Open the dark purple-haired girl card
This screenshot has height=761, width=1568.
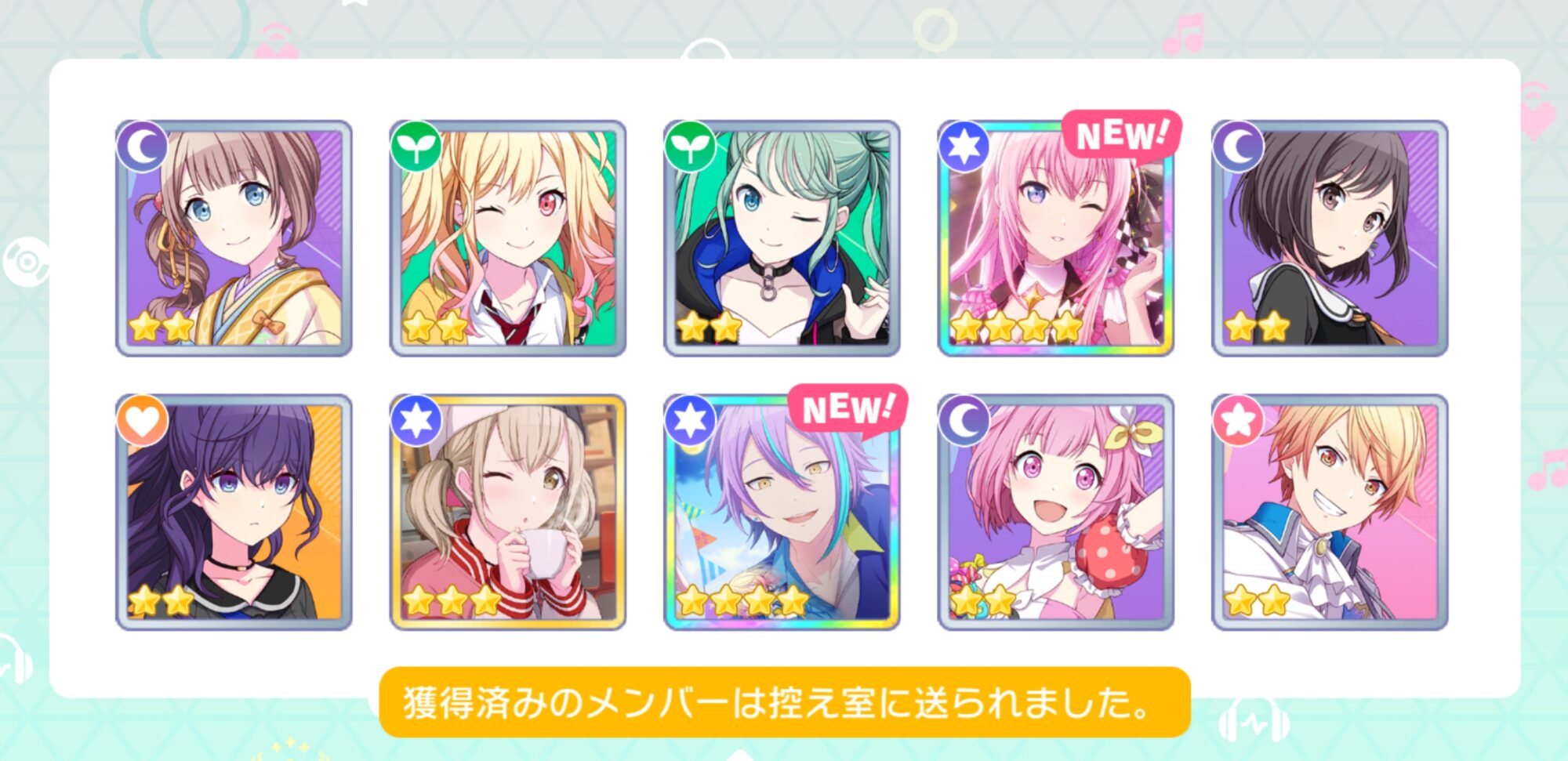point(234,512)
